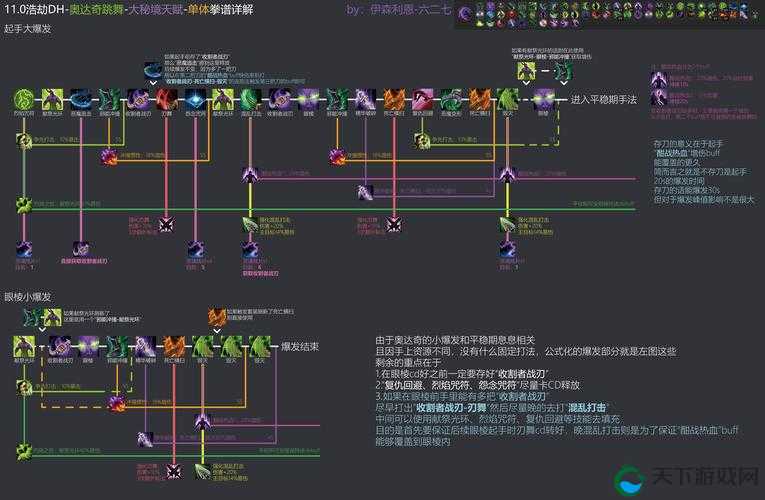Click the fiery 惯性 buff icon in the 眼棱小爆发 section
This screenshot has width=765, height=500.
117,403
